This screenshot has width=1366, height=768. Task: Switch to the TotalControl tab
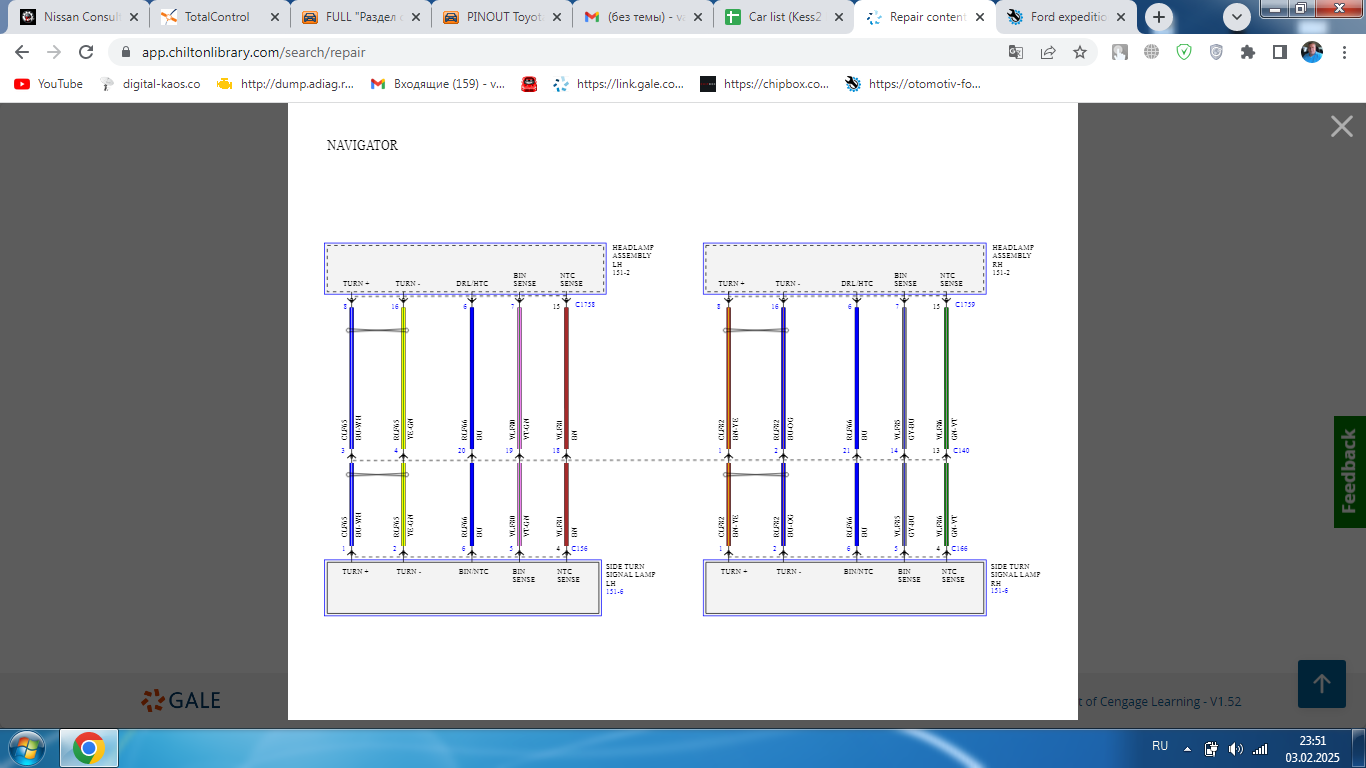(216, 17)
